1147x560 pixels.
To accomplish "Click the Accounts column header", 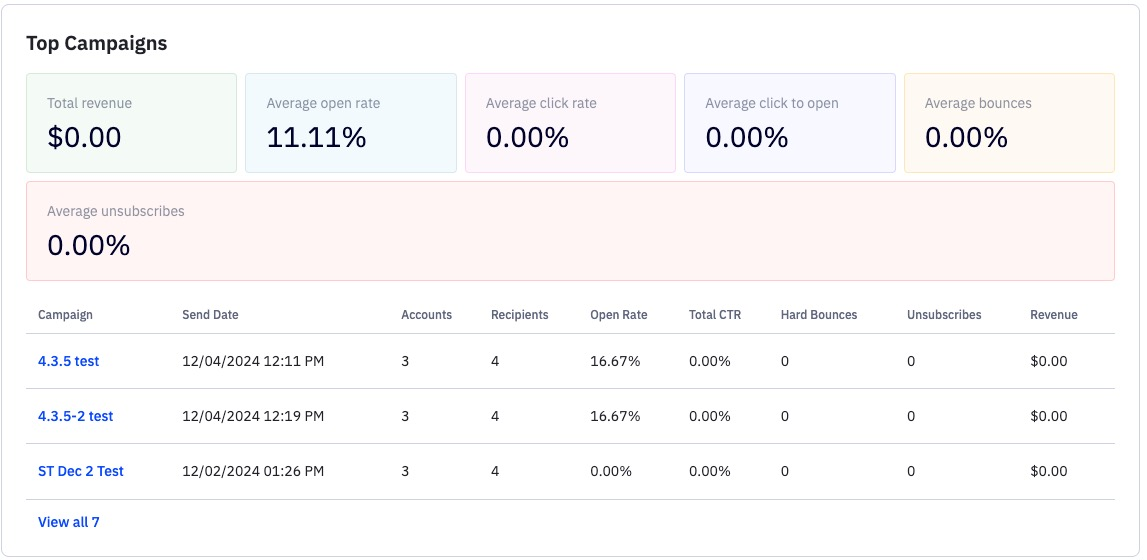I will 426,315.
